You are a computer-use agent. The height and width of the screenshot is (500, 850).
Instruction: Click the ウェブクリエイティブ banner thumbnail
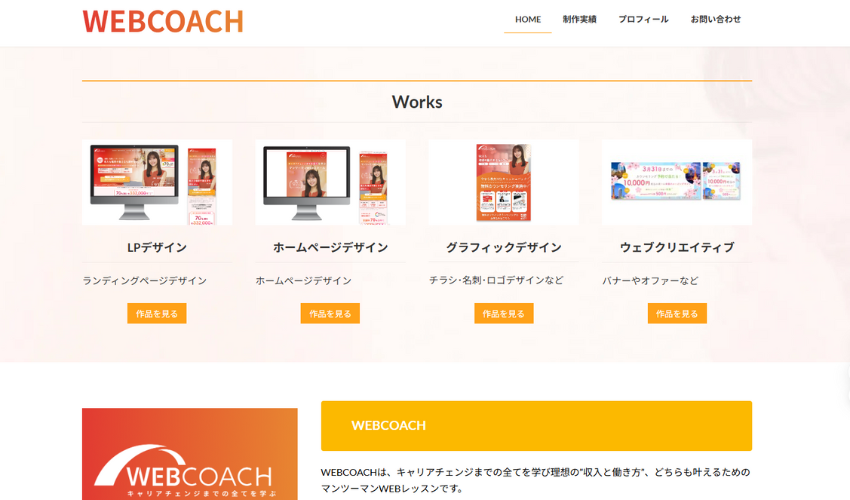pyautogui.click(x=676, y=182)
